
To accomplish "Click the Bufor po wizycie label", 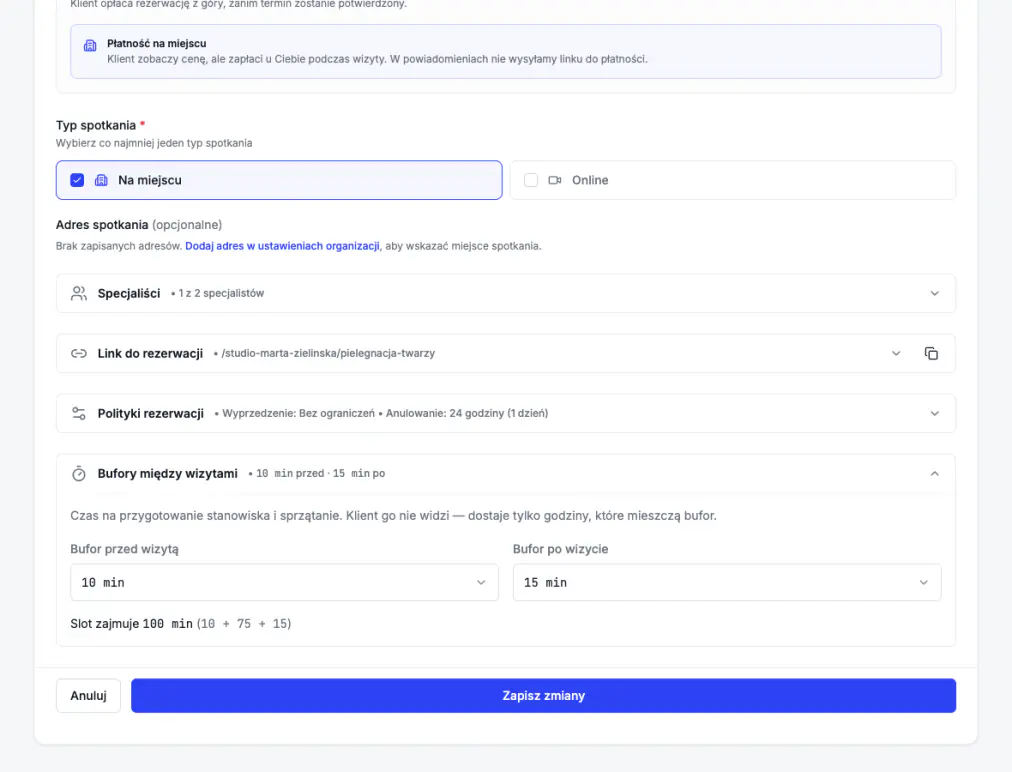I will click(x=560, y=549).
